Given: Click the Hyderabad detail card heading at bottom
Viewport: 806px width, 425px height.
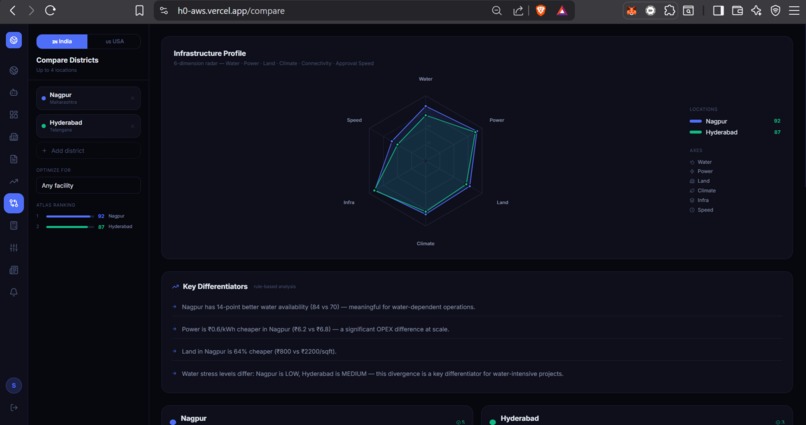Looking at the screenshot, I should click(519, 418).
